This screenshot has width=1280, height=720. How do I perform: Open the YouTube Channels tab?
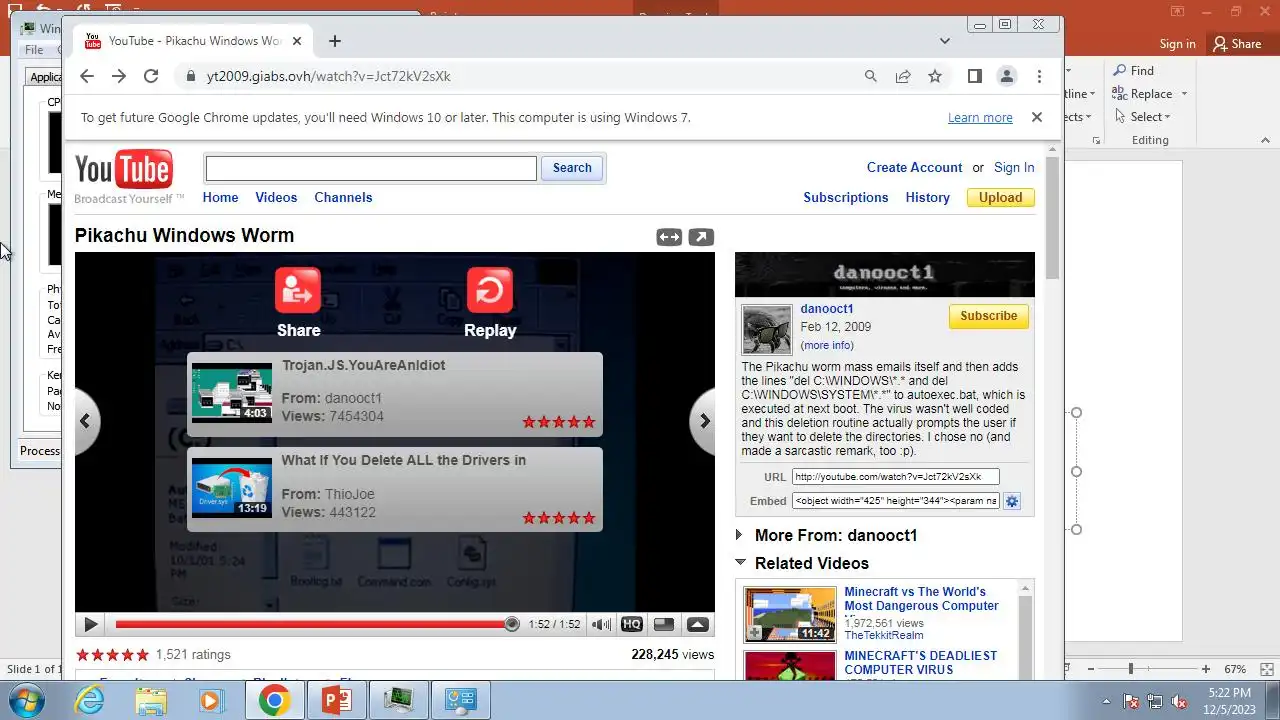pyautogui.click(x=343, y=197)
